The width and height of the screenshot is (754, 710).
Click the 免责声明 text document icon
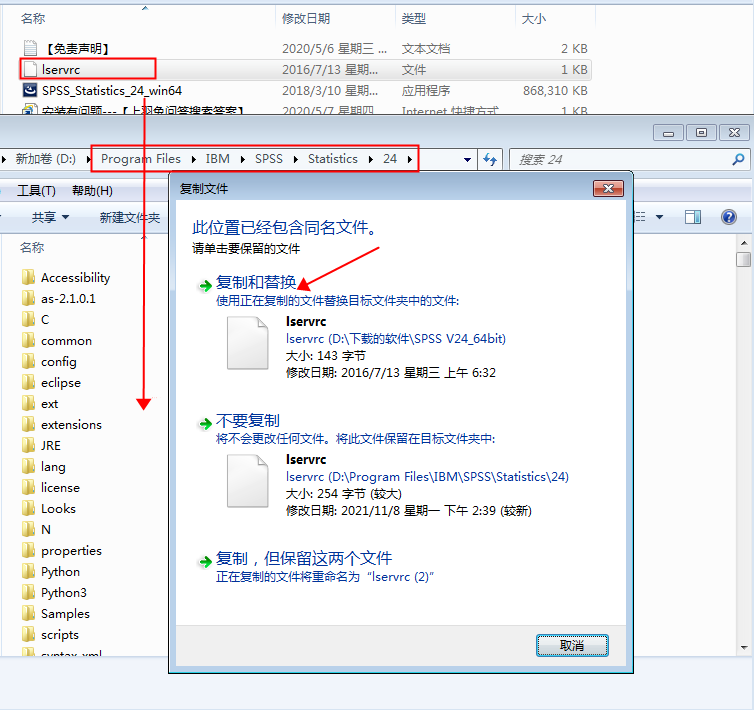(x=30, y=48)
